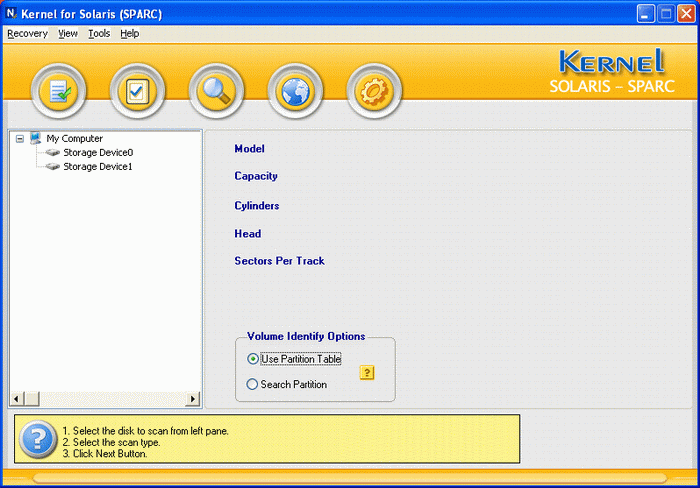The height and width of the screenshot is (488, 700).
Task: Maximize the Kernel for Solaris window
Action: (x=665, y=13)
